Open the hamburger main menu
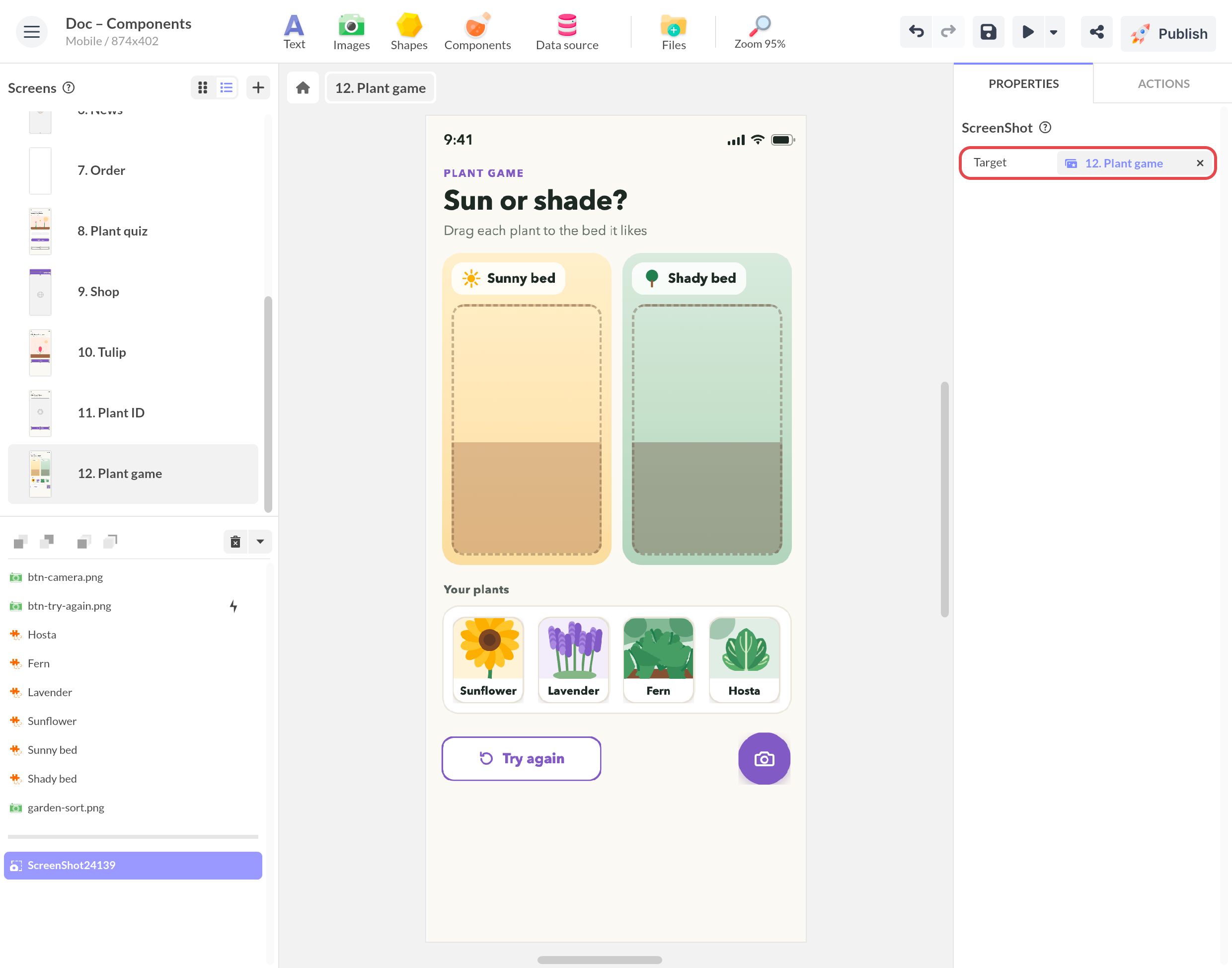Screen dimensions: 1232x968 (x=31, y=32)
